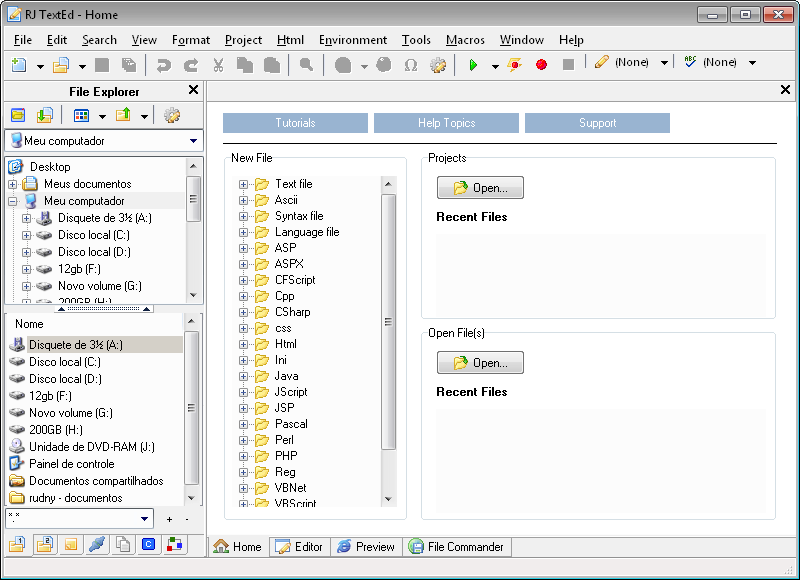Open the File Explorer 2 panel tab
This screenshot has width=800, height=580.
(x=44, y=545)
